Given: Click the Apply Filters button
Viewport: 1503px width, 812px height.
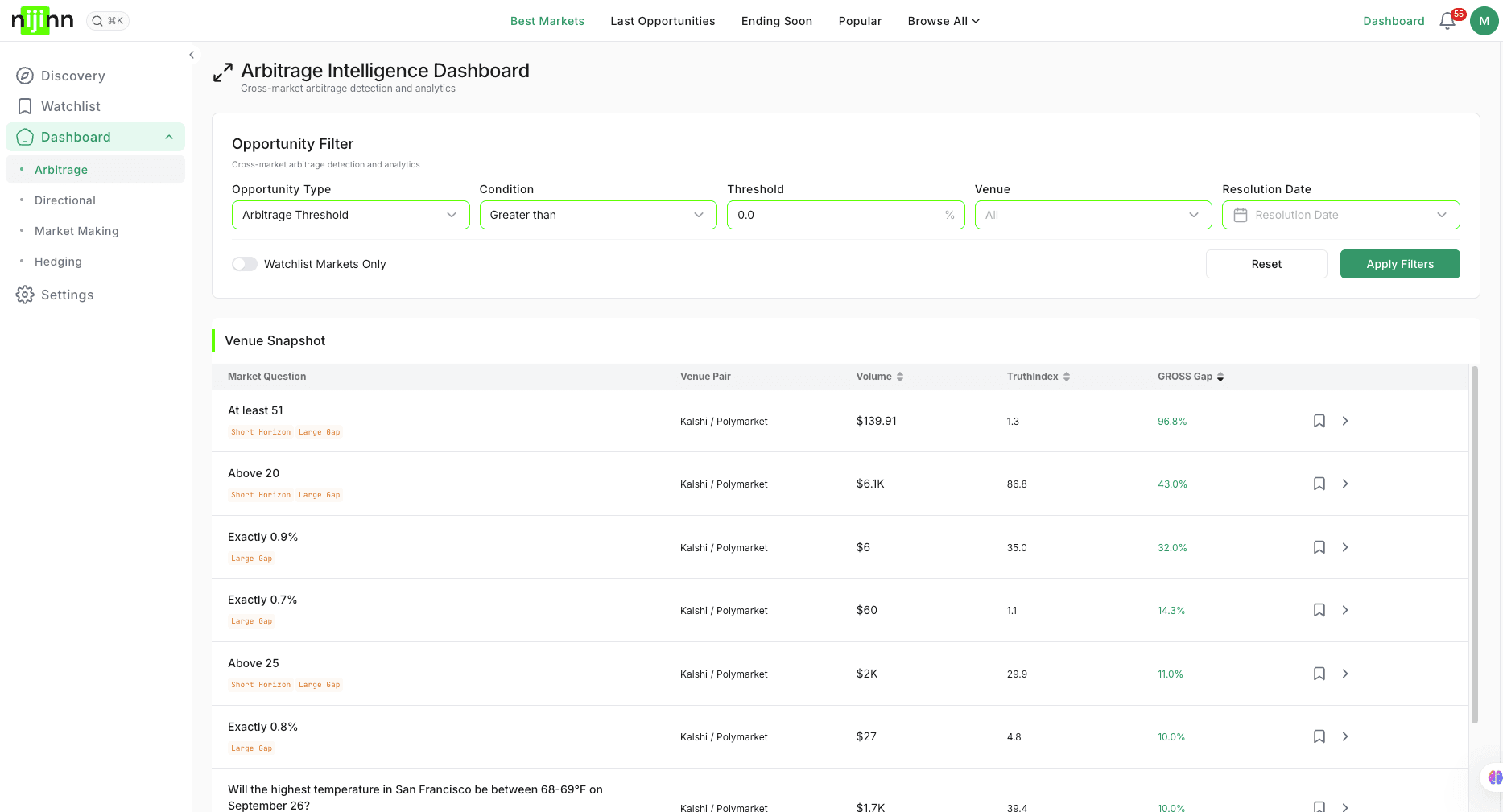Looking at the screenshot, I should [x=1400, y=264].
